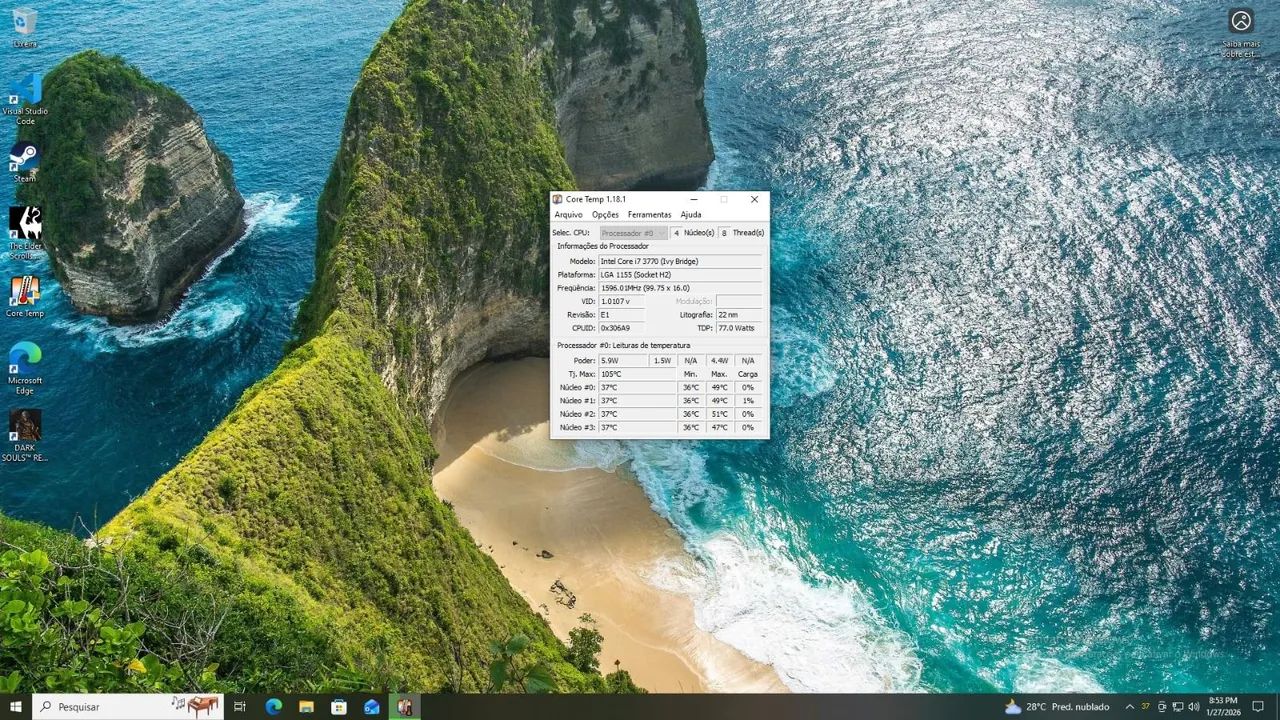This screenshot has height=720, width=1280.
Task: Open the Mail app from the taskbar
Action: tap(372, 707)
